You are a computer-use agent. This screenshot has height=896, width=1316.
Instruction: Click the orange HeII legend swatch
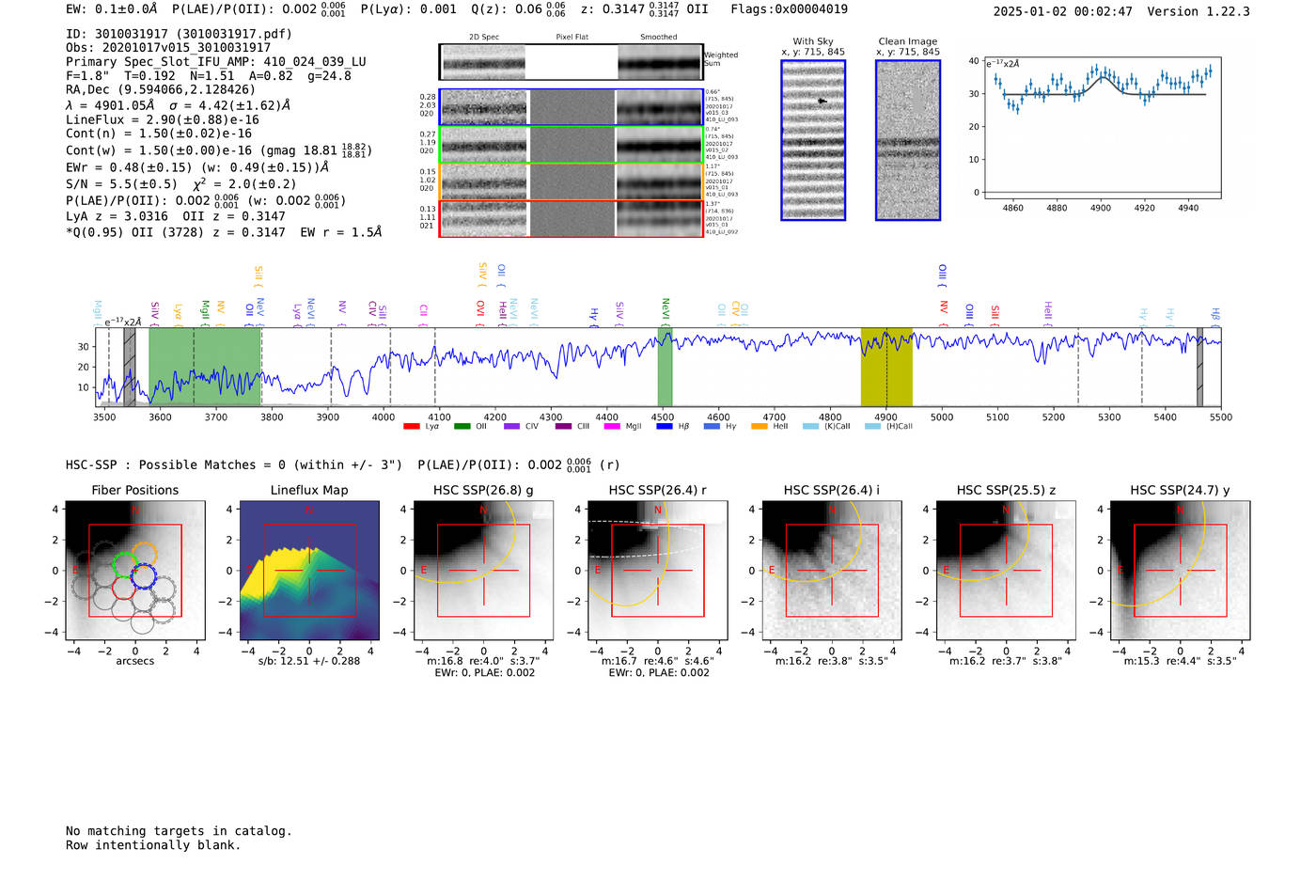pyautogui.click(x=760, y=426)
